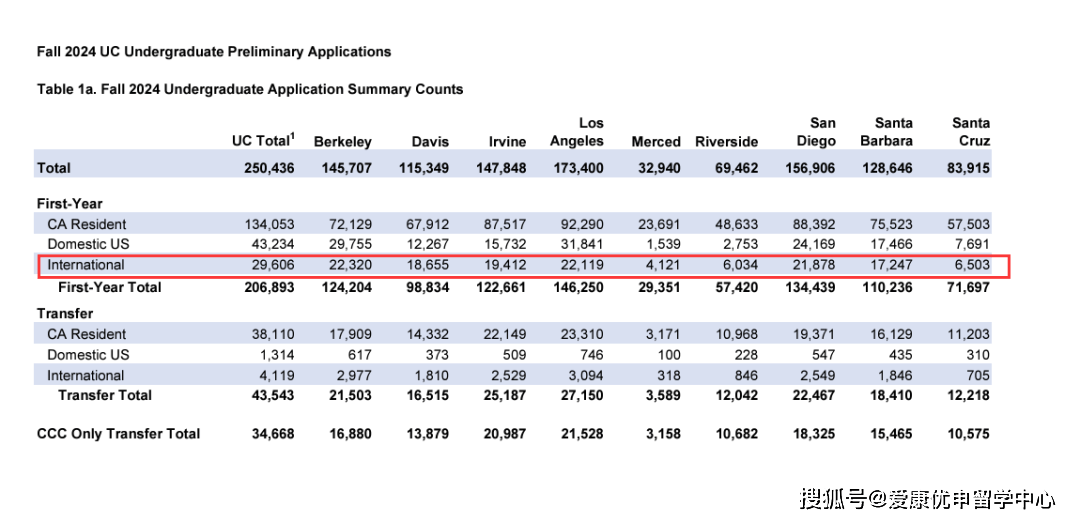Click Berkeley CA Resident value 72,129
Image resolution: width=1080 pixels, height=522 pixels.
351,224
